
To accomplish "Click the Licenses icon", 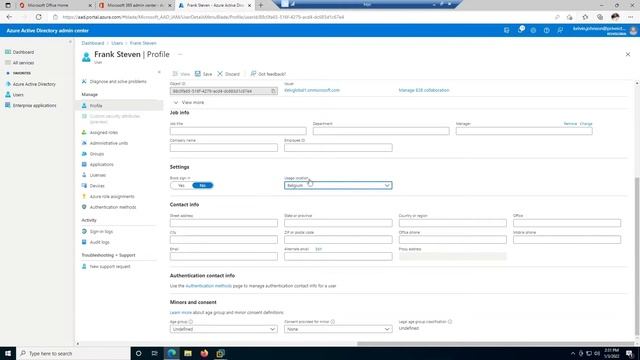I will point(84,175).
